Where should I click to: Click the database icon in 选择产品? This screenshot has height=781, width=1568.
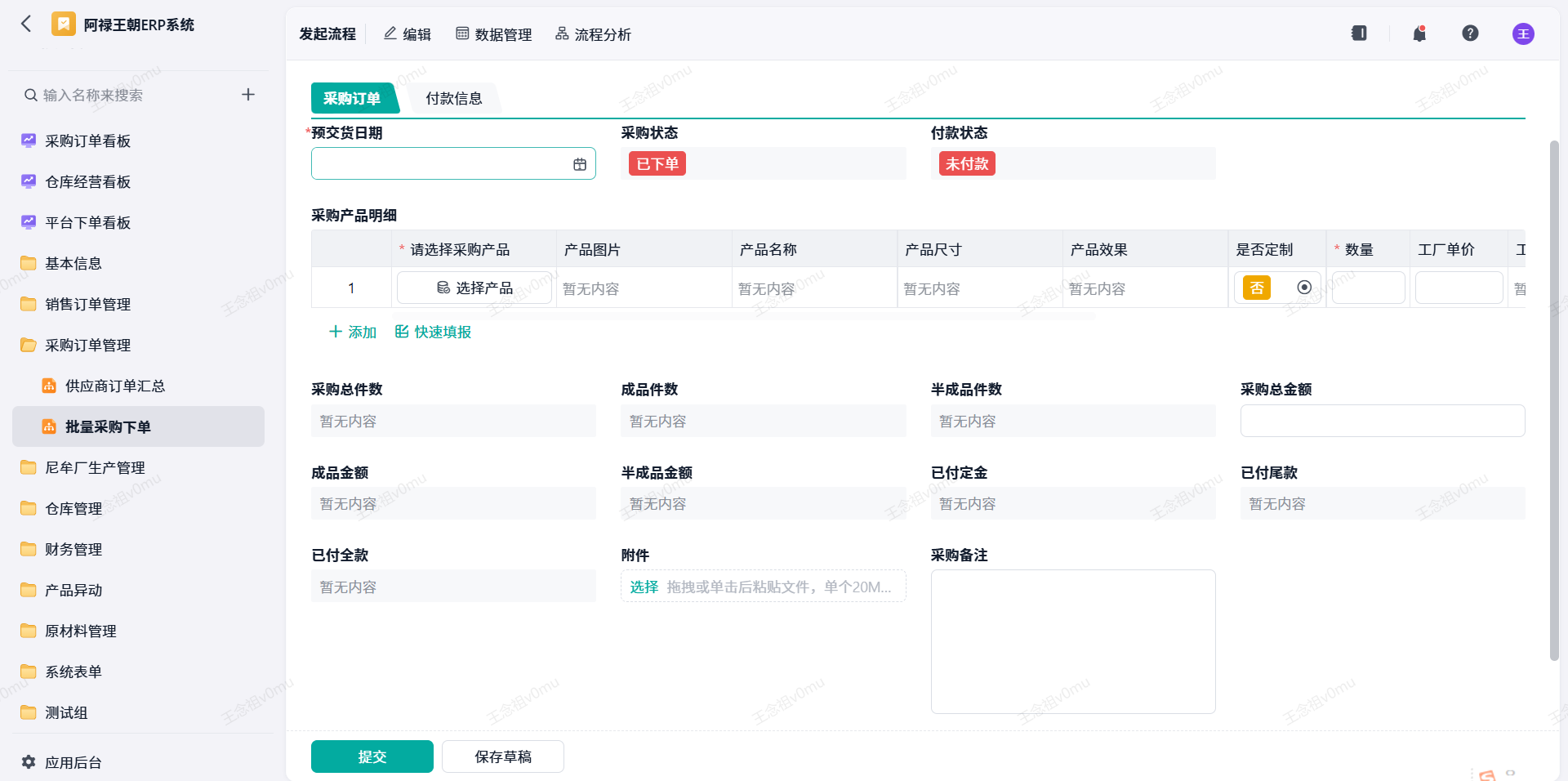pyautogui.click(x=443, y=288)
